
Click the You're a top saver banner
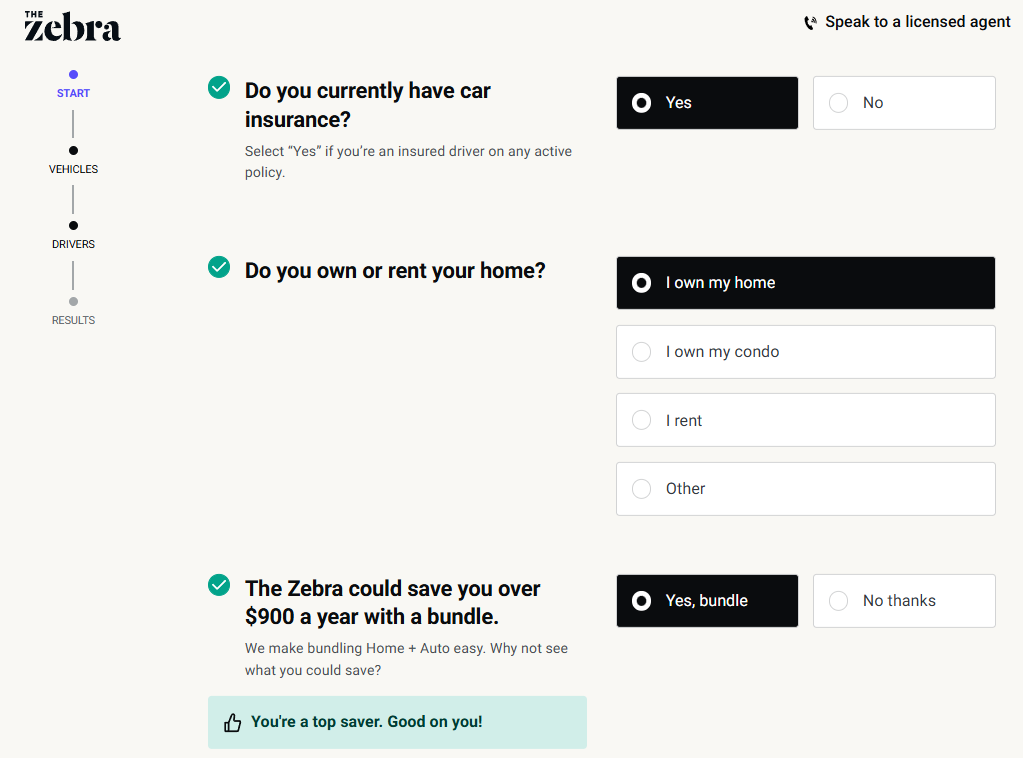click(396, 722)
